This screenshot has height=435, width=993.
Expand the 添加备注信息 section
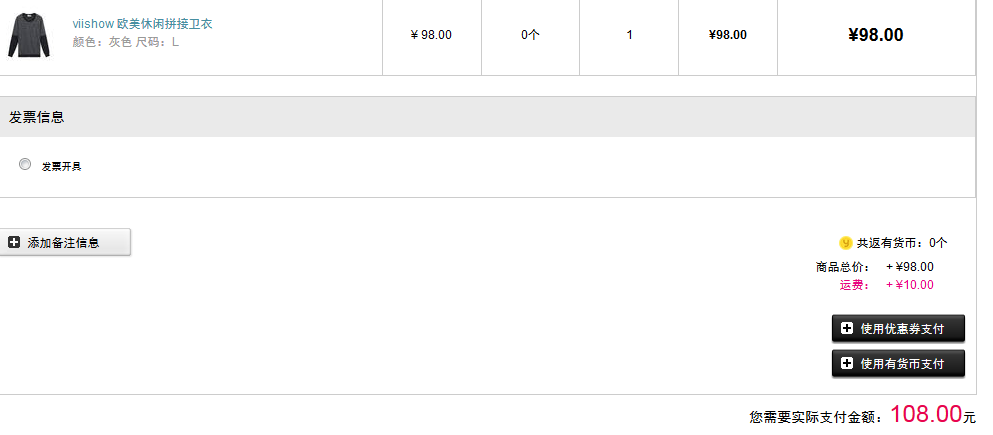click(65, 242)
